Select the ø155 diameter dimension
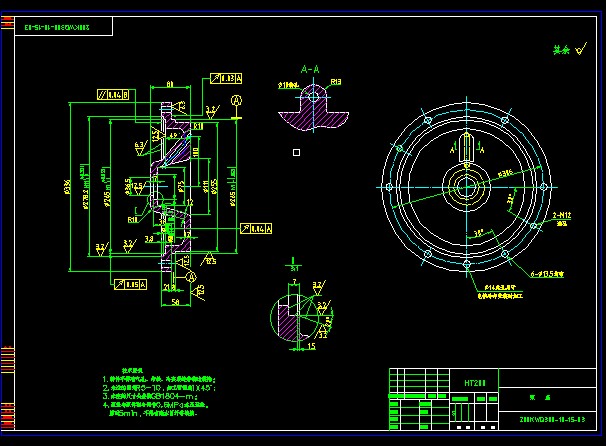This screenshot has height=446, width=606. [214, 186]
